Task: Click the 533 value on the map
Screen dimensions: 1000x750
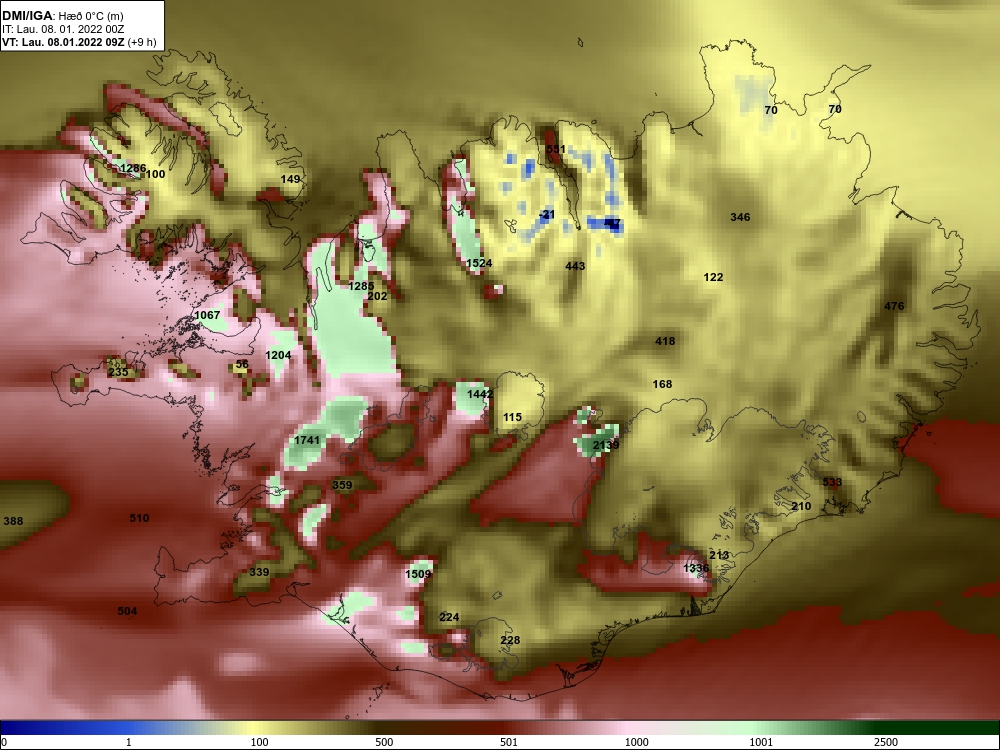Action: [x=832, y=483]
